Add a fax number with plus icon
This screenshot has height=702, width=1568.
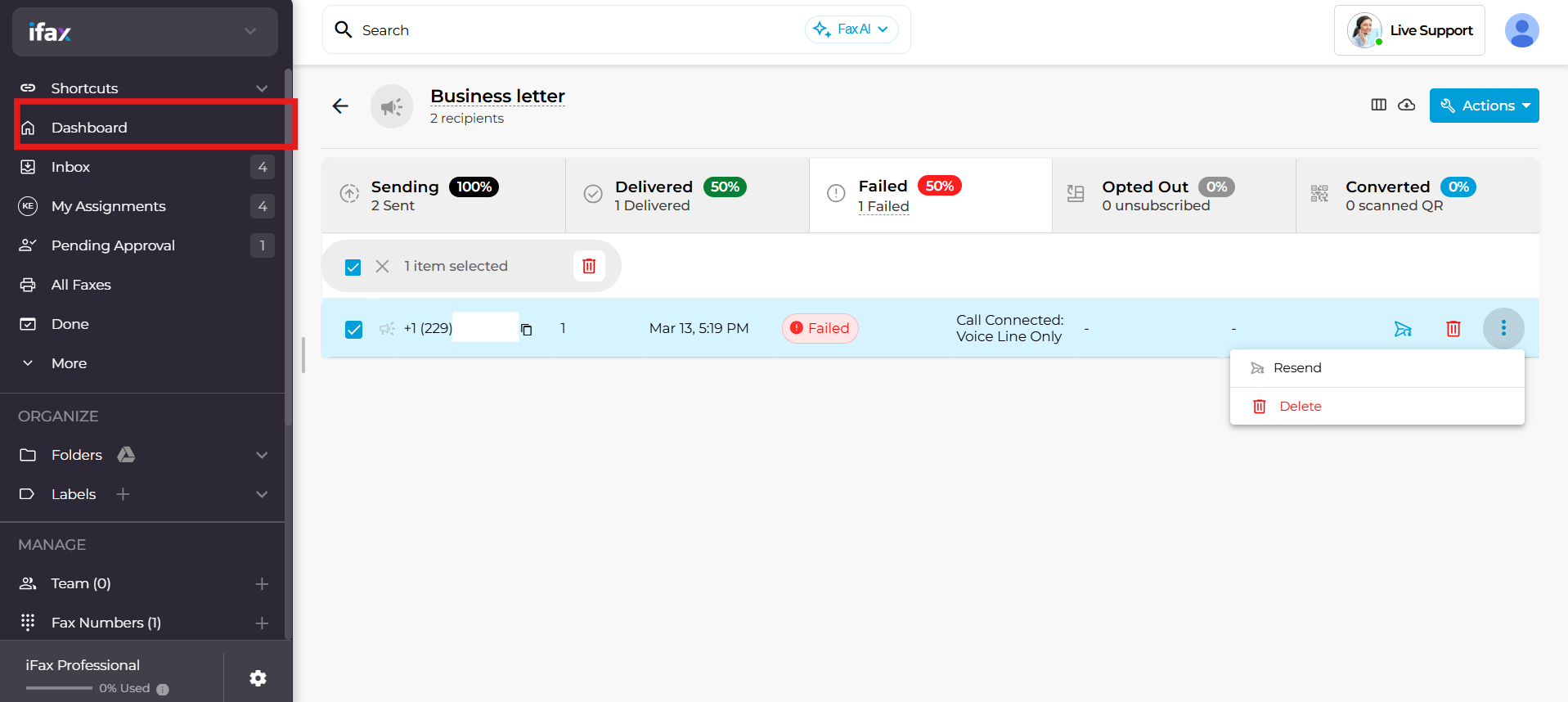click(x=262, y=623)
